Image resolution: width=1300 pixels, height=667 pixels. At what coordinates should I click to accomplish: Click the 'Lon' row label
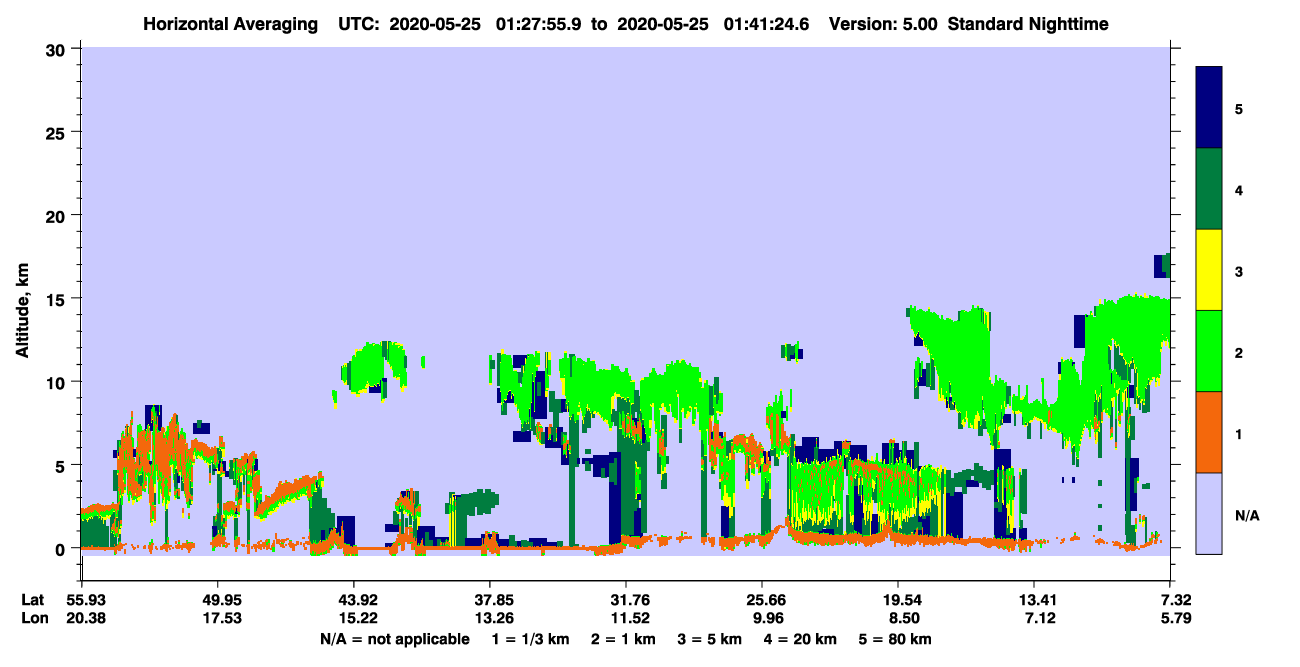click(33, 618)
